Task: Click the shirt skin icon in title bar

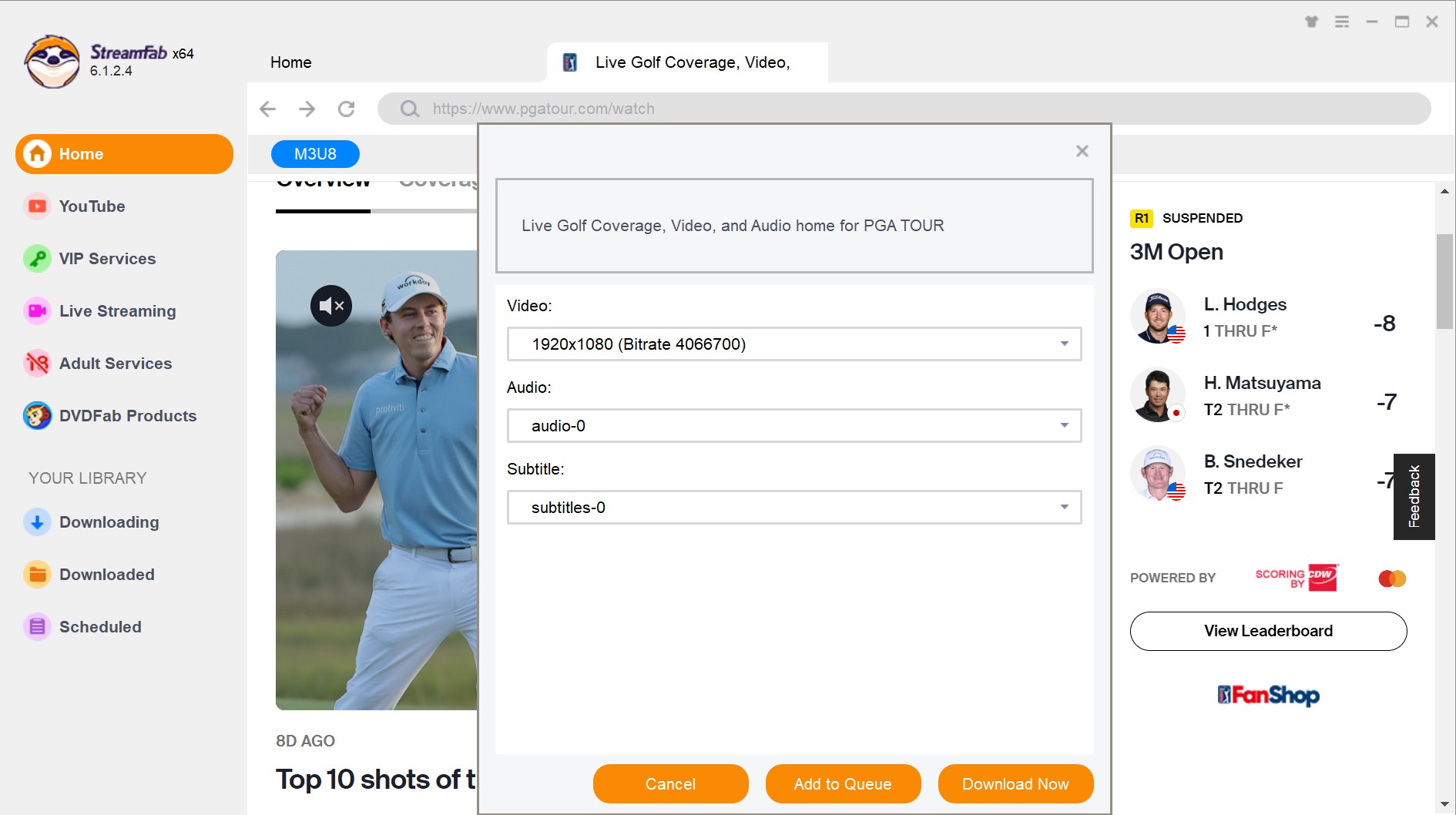Action: (1311, 22)
